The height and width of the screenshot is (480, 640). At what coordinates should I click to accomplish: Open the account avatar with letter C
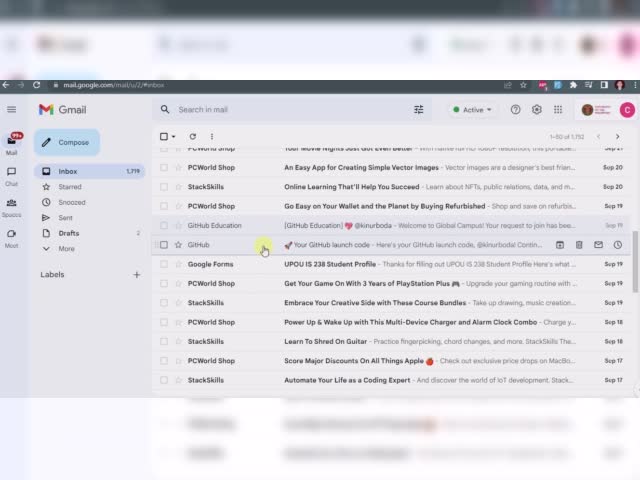(627, 109)
